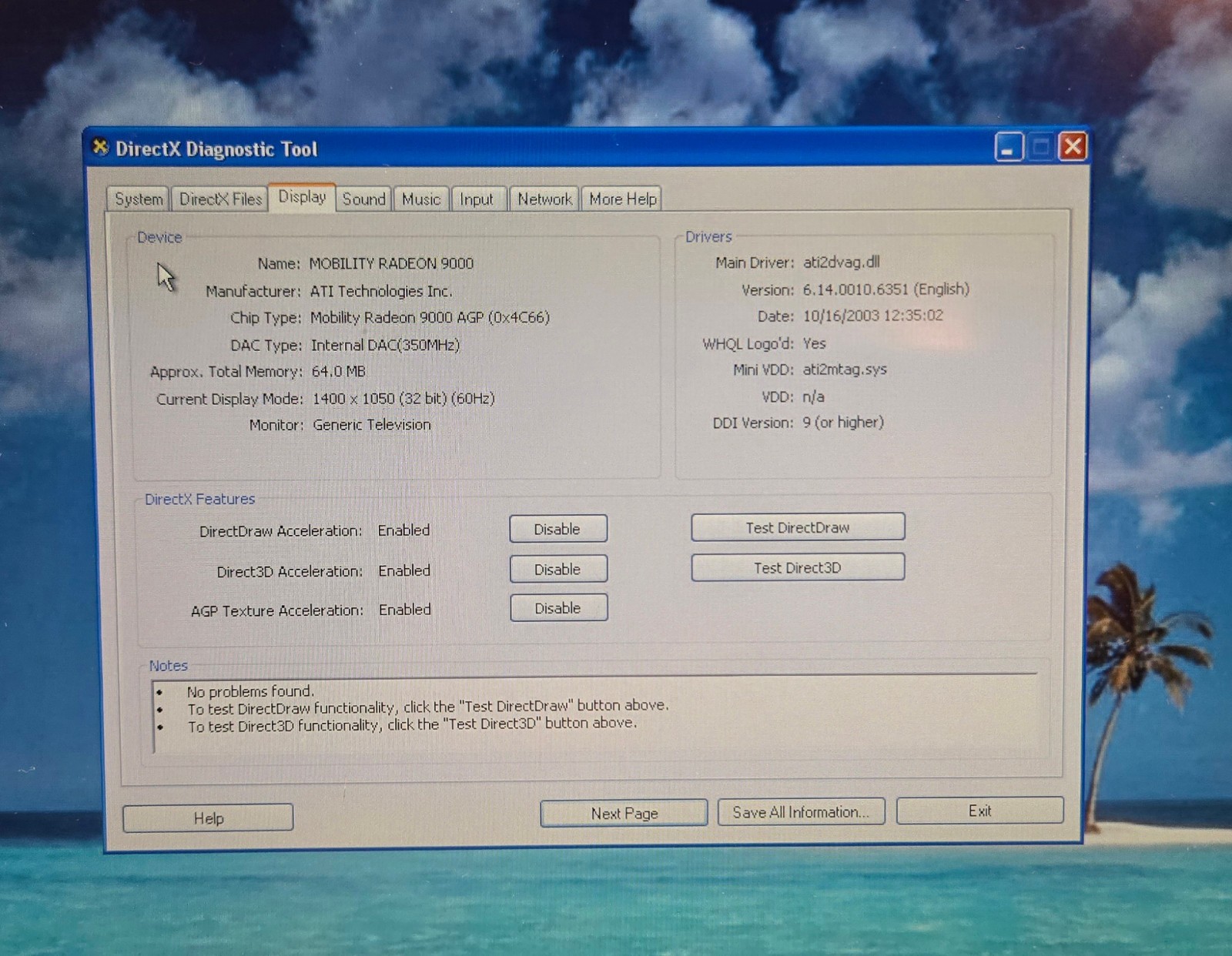Click monitor value Generic Television
The width and height of the screenshot is (1232, 956).
point(371,424)
